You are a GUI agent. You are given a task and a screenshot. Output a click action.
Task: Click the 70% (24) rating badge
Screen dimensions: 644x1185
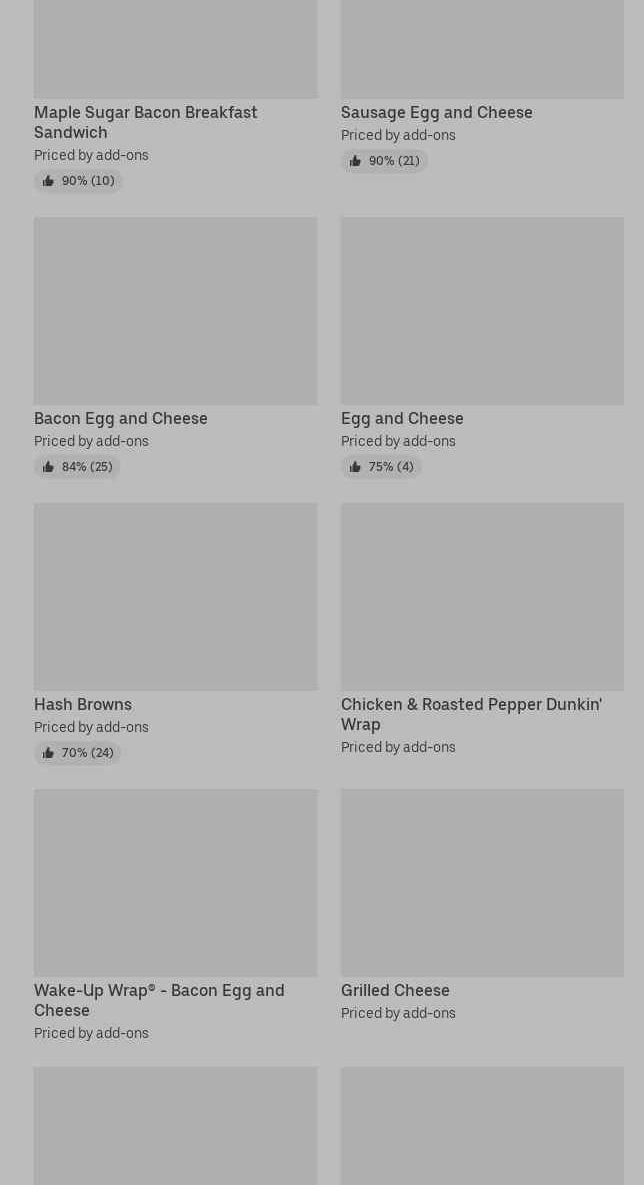coord(87,753)
